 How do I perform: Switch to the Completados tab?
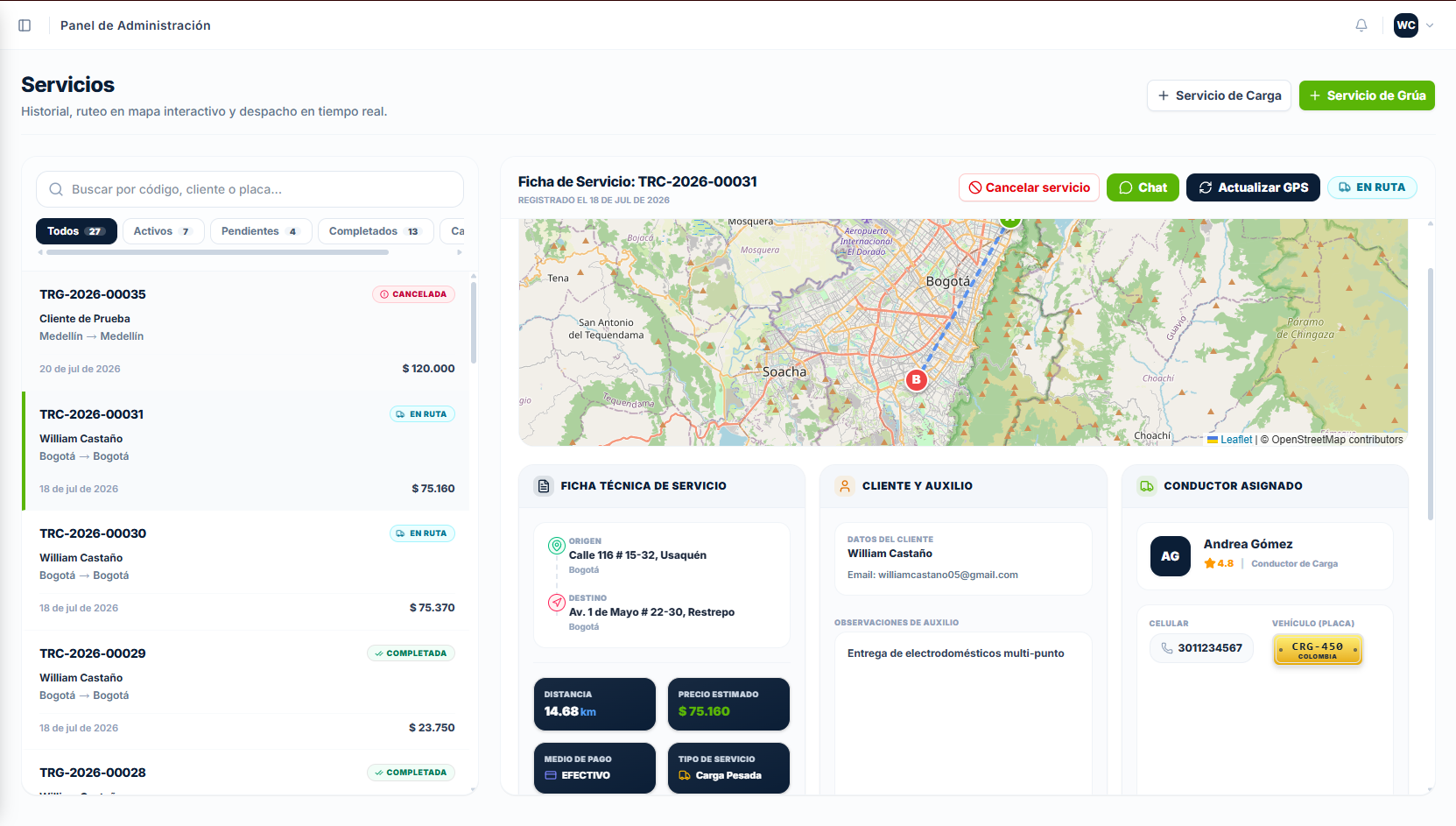coord(376,231)
